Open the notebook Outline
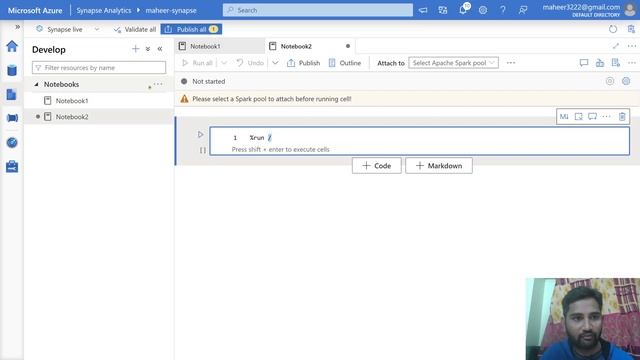This screenshot has width=640, height=360. pyautogui.click(x=345, y=63)
